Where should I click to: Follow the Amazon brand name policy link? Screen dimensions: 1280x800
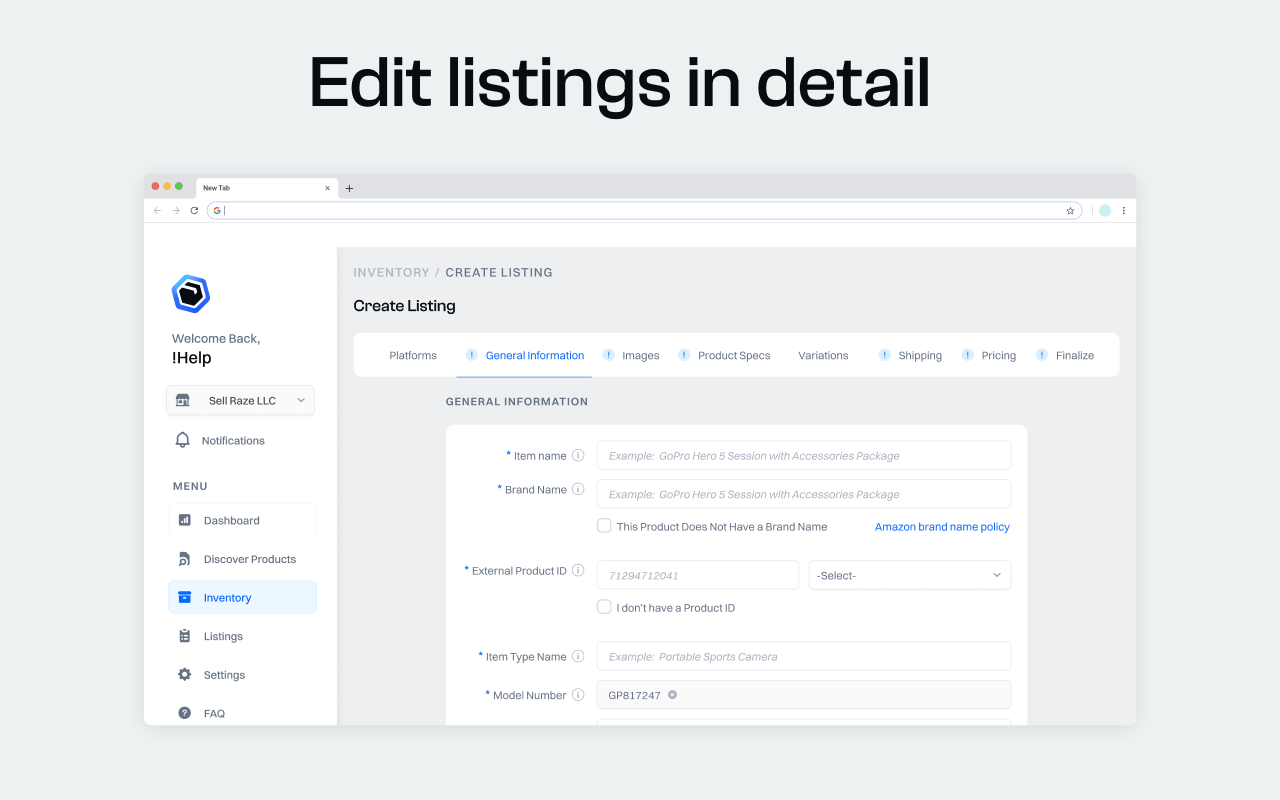click(941, 526)
